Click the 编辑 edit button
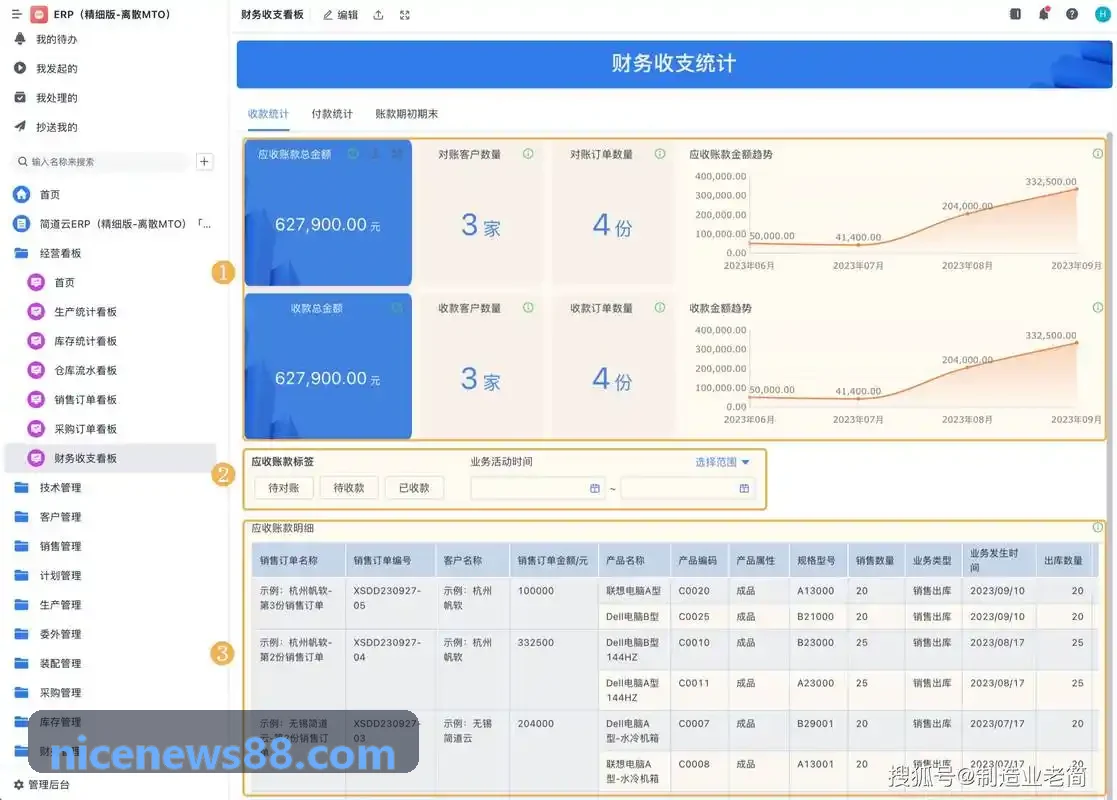 point(341,14)
